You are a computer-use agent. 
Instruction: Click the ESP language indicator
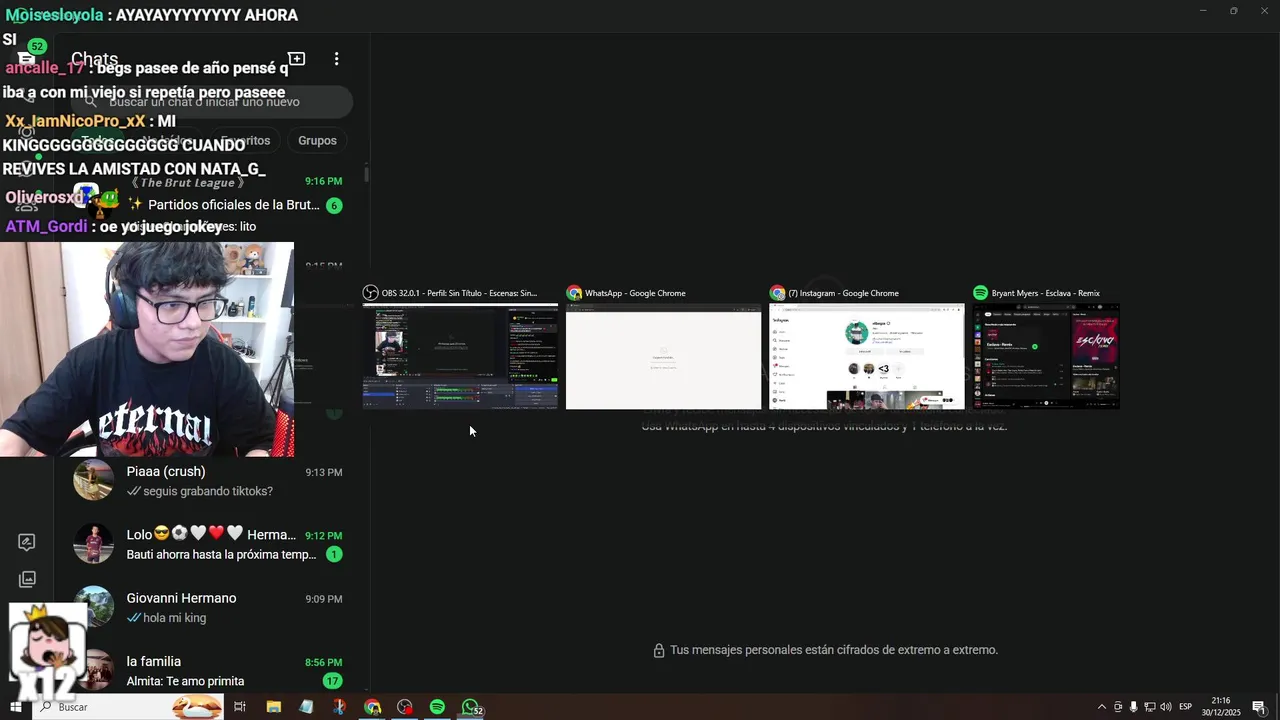[x=1186, y=707]
